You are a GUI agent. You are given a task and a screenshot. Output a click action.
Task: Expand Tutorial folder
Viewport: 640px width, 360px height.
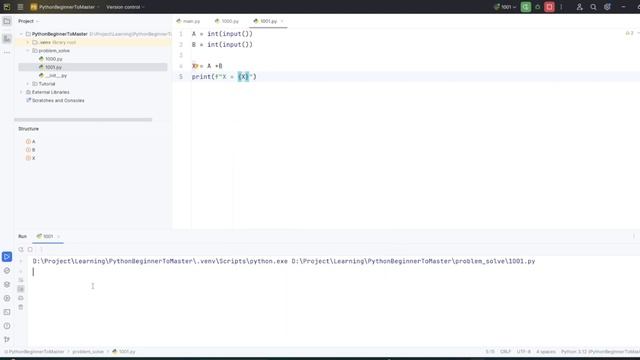point(28,84)
